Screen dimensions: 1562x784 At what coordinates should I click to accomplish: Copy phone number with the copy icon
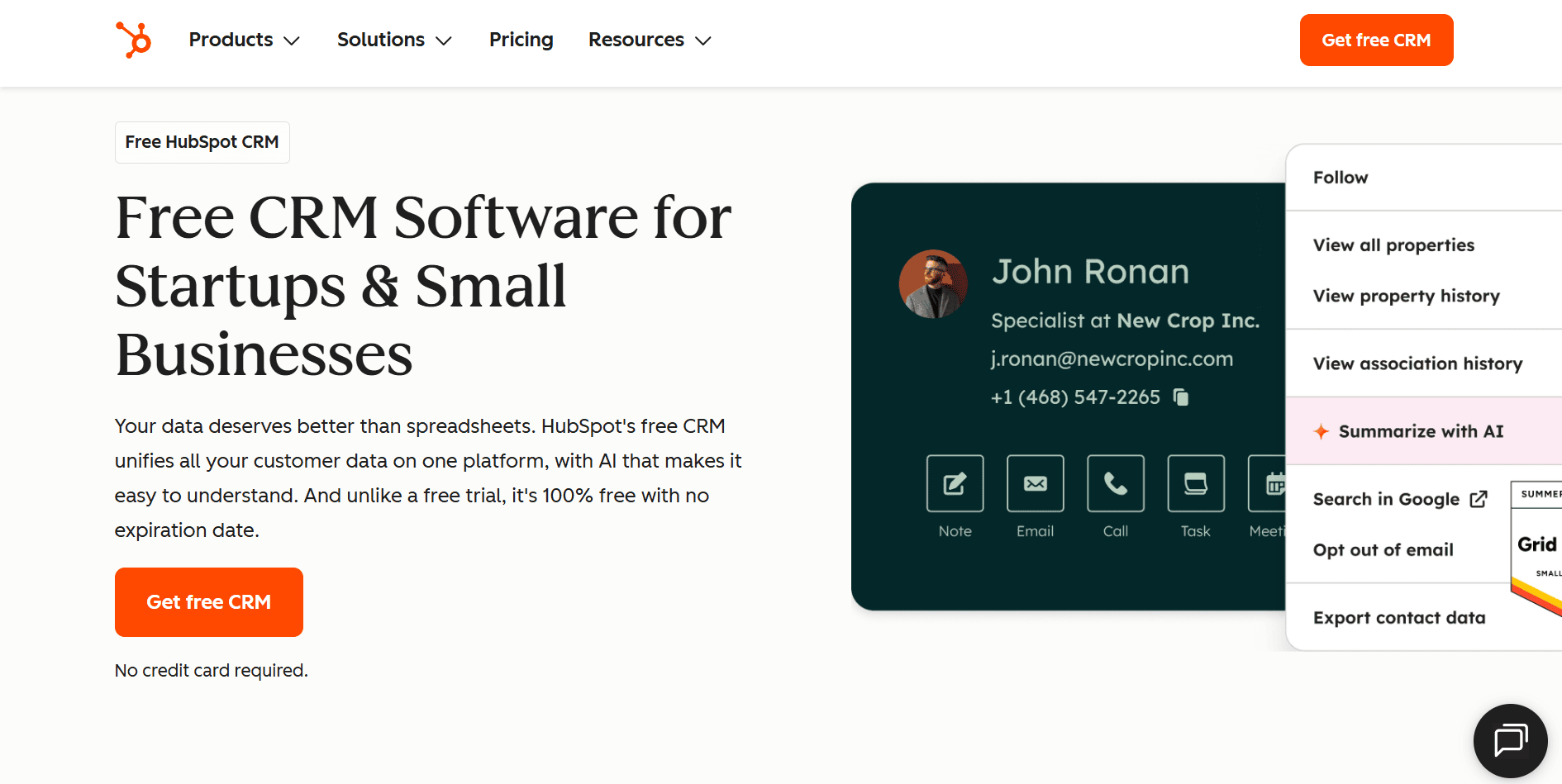(1181, 397)
